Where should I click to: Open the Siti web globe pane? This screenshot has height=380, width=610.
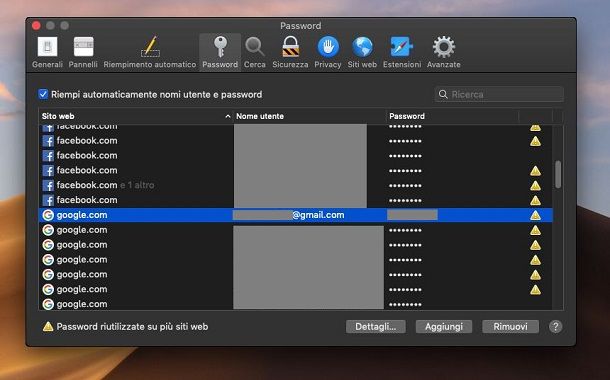click(x=362, y=53)
